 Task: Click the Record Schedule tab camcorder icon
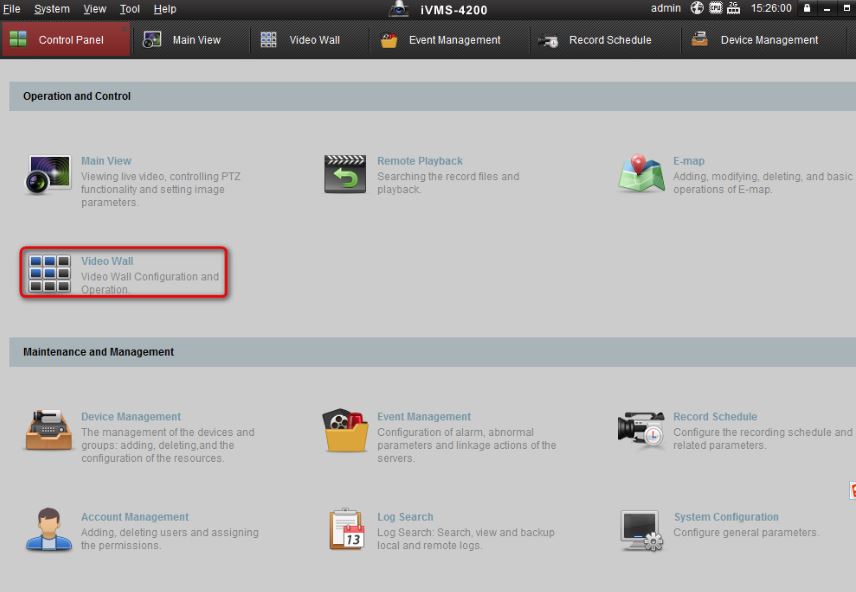click(548, 41)
